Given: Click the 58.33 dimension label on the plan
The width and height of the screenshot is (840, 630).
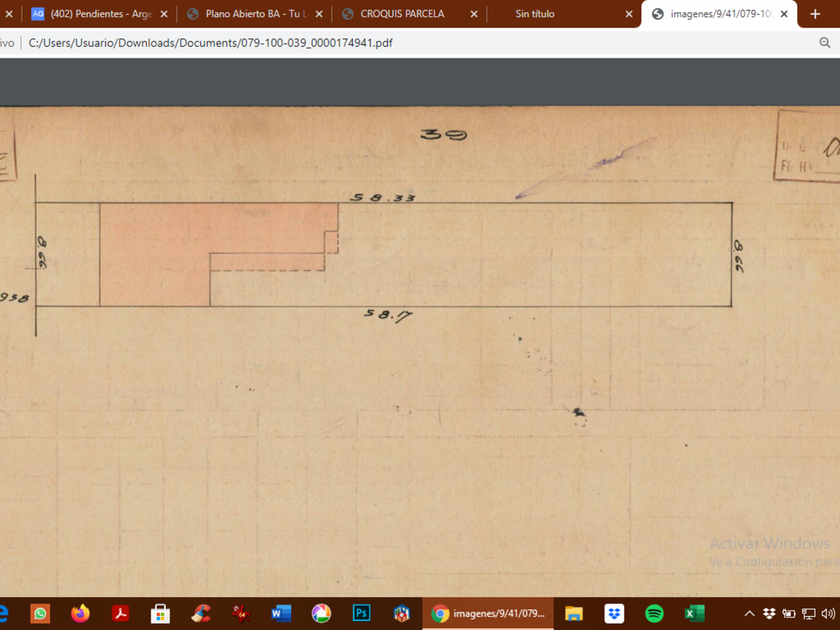Looking at the screenshot, I should pos(383,198).
